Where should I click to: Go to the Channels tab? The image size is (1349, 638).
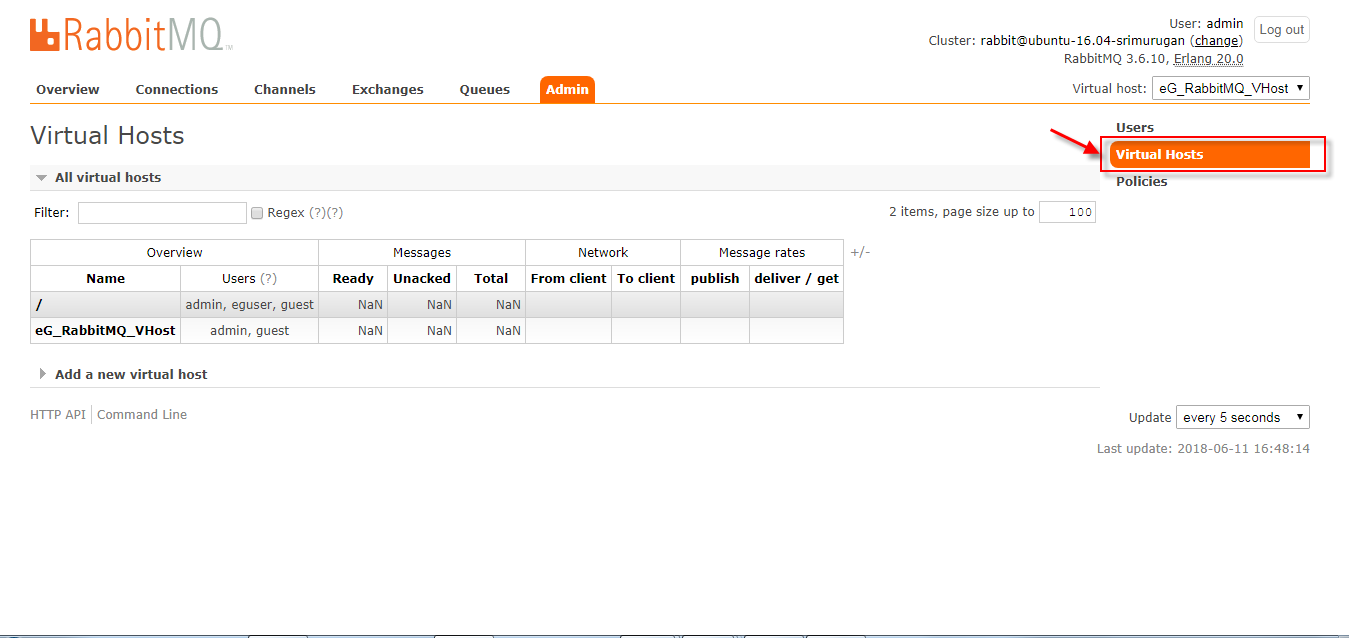[x=285, y=89]
